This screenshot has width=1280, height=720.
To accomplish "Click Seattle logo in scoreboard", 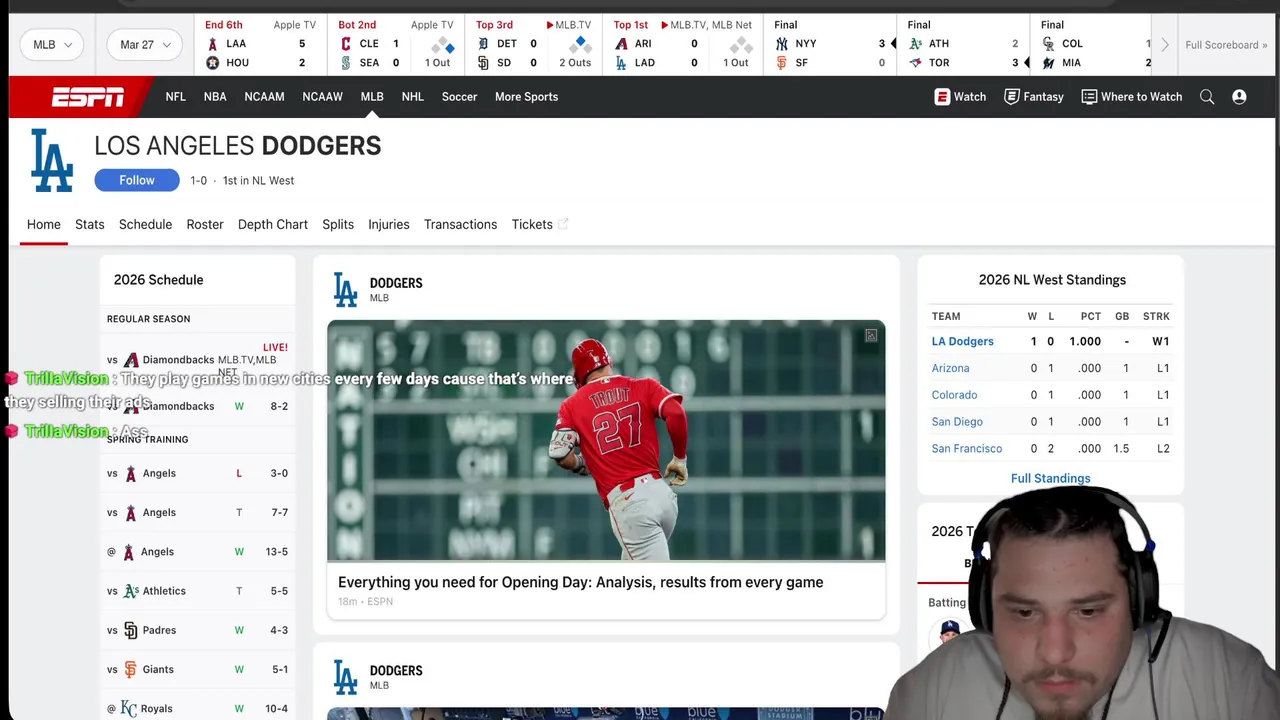I will coord(346,63).
